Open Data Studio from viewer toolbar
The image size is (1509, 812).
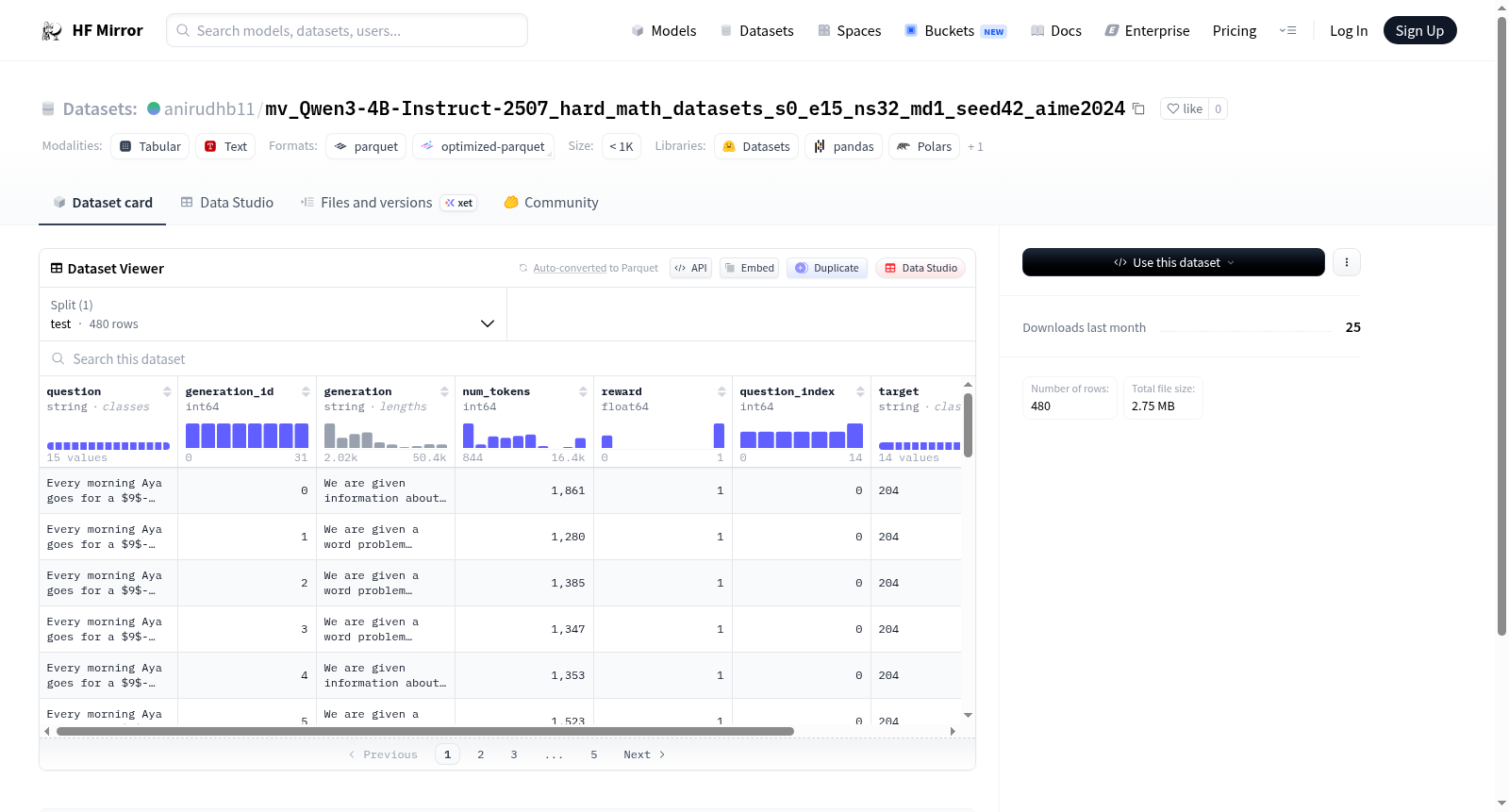[x=920, y=268]
